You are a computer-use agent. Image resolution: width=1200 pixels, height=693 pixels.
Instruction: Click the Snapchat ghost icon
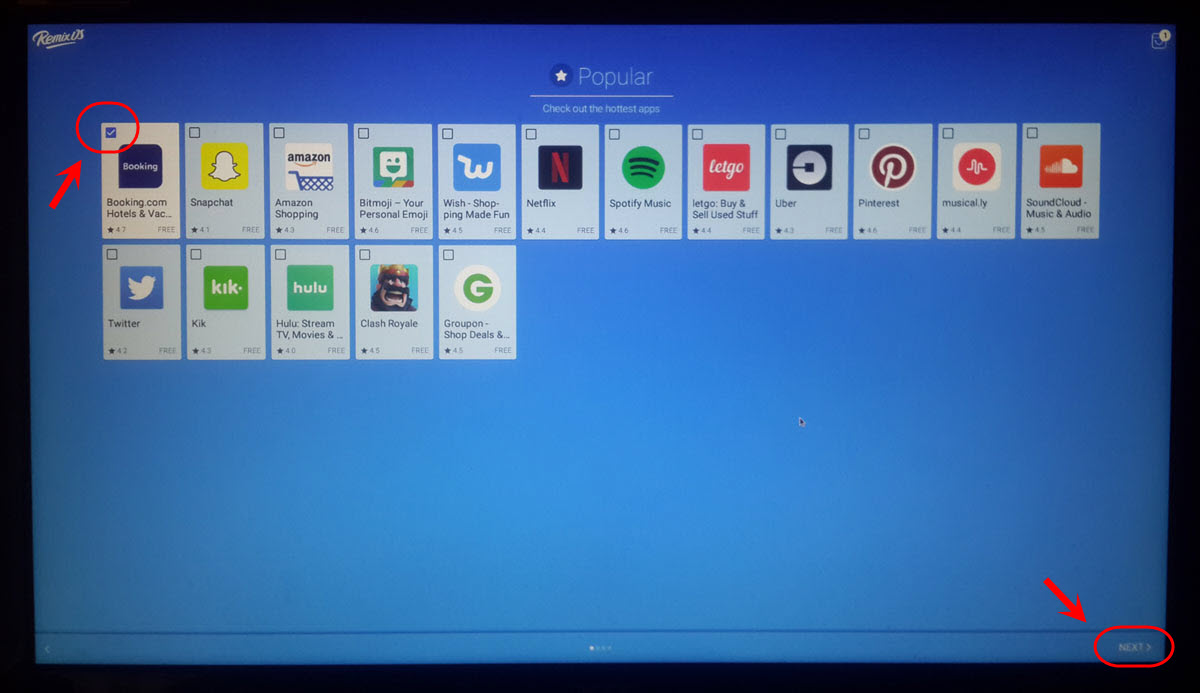[224, 167]
